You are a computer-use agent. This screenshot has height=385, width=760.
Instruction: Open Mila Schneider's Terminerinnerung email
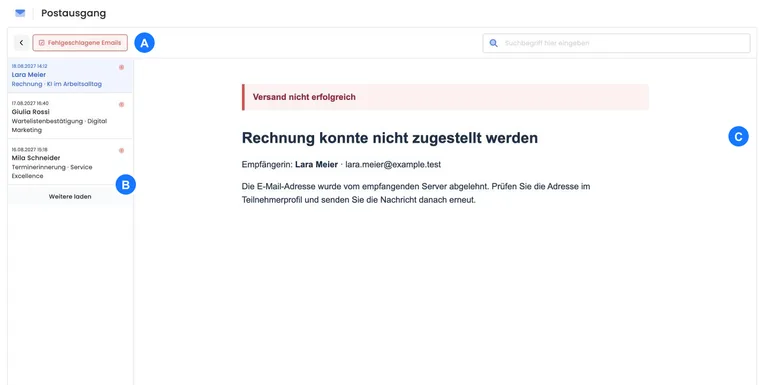pyautogui.click(x=70, y=162)
